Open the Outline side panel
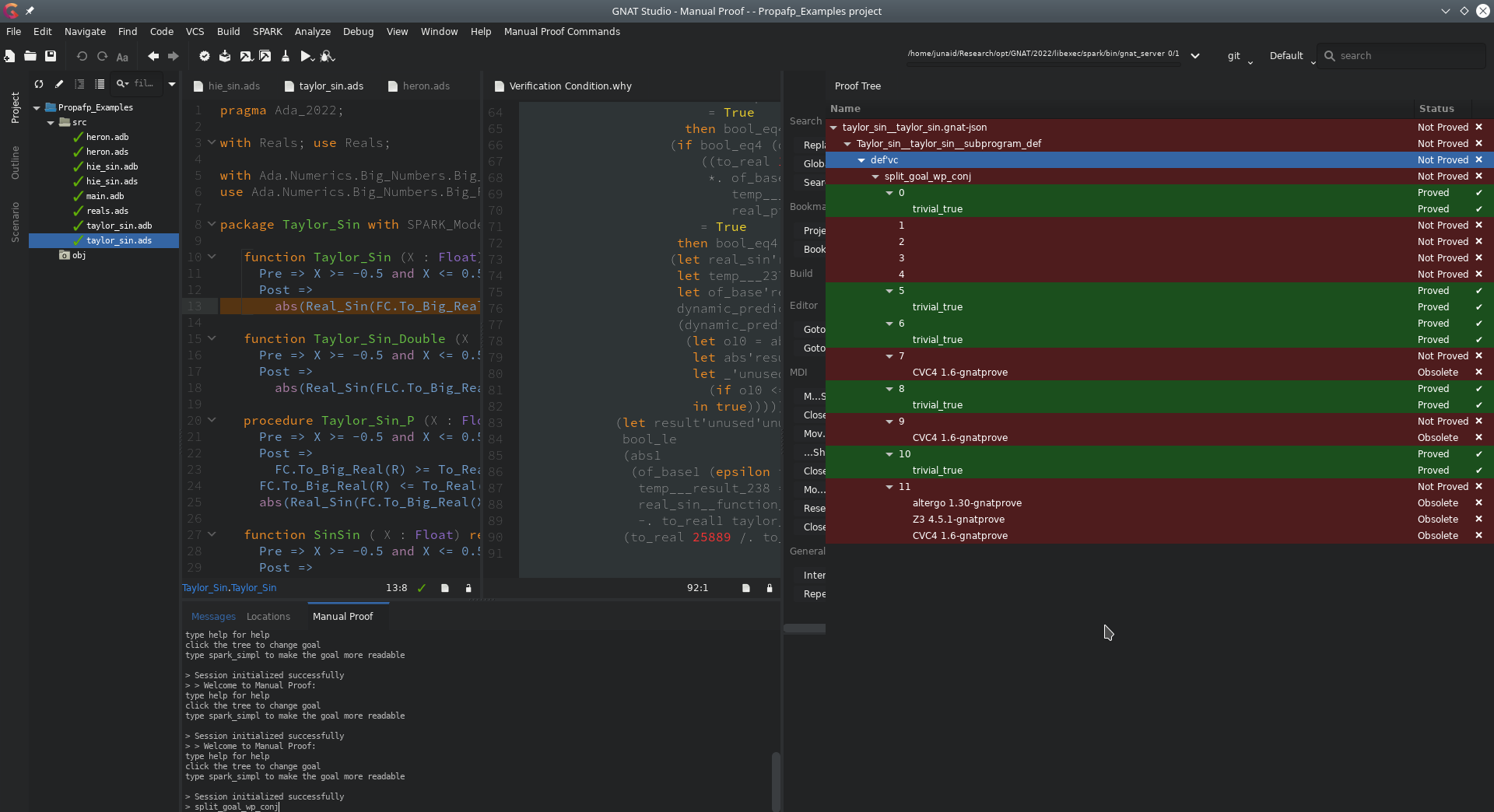This screenshot has width=1494, height=812. 15,163
